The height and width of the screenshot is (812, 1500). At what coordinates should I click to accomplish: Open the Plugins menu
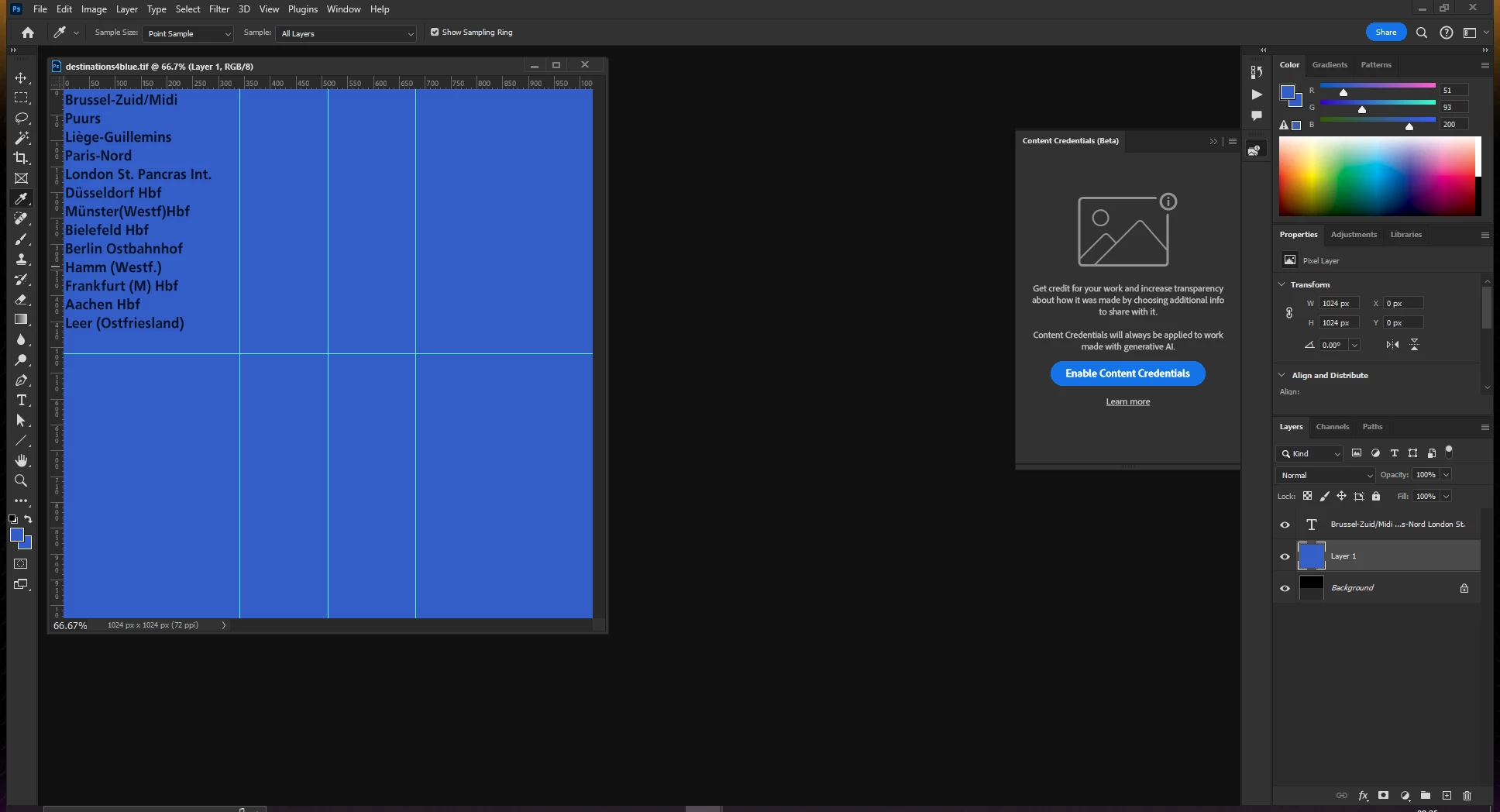click(303, 9)
